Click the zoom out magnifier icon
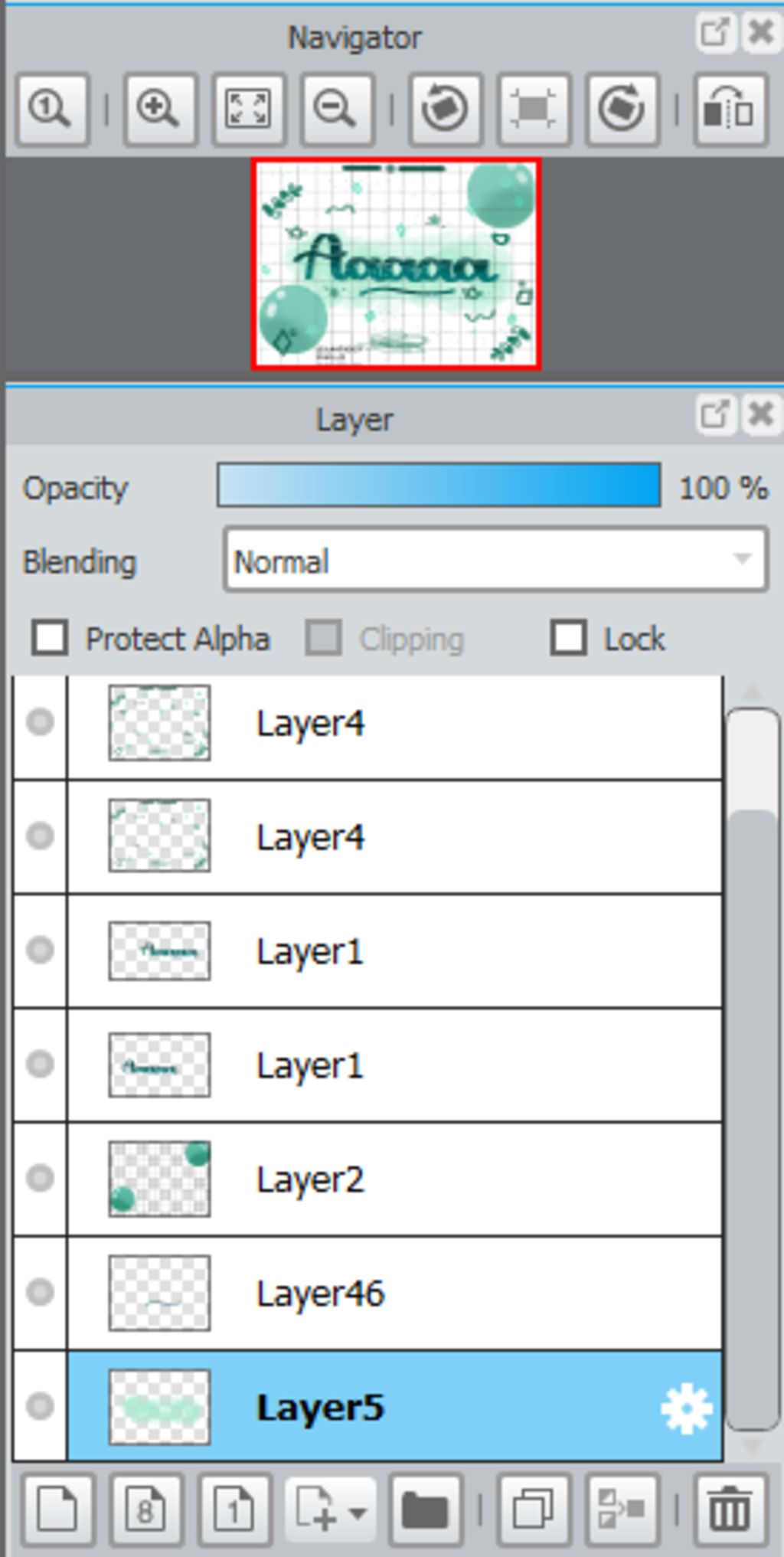 coord(336,109)
